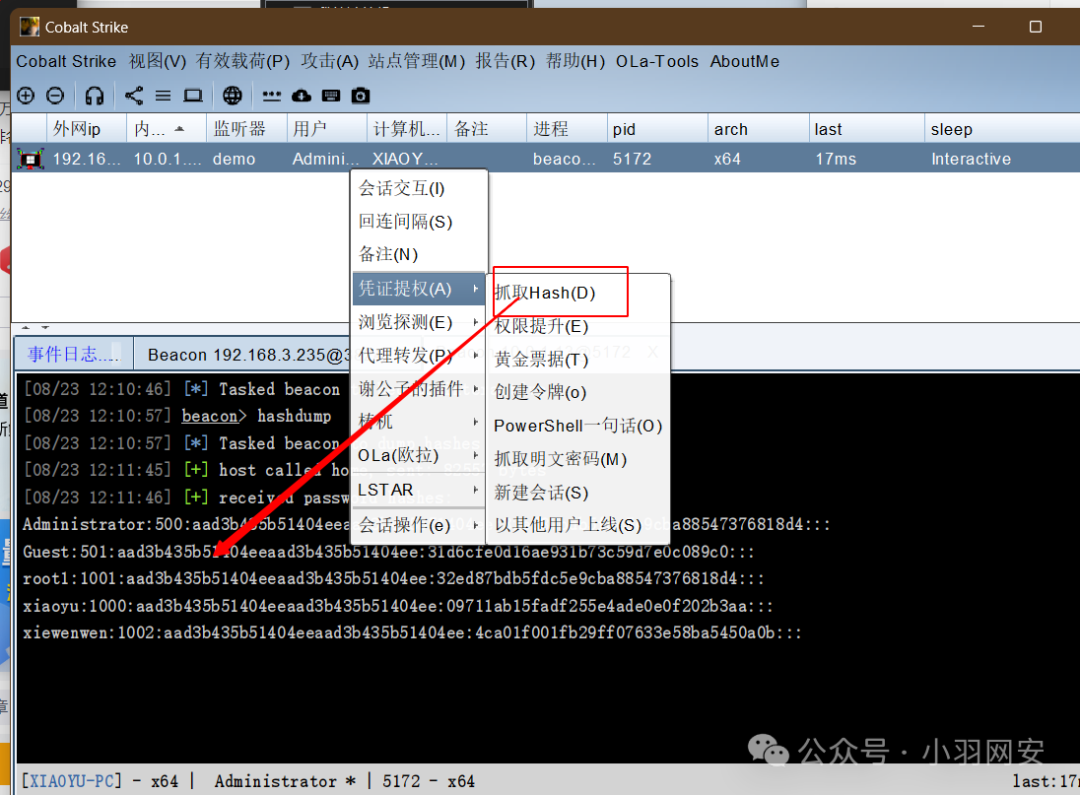1080x795 pixels.
Task: Expand the 会话操作(e) submenu
Action: click(x=419, y=525)
